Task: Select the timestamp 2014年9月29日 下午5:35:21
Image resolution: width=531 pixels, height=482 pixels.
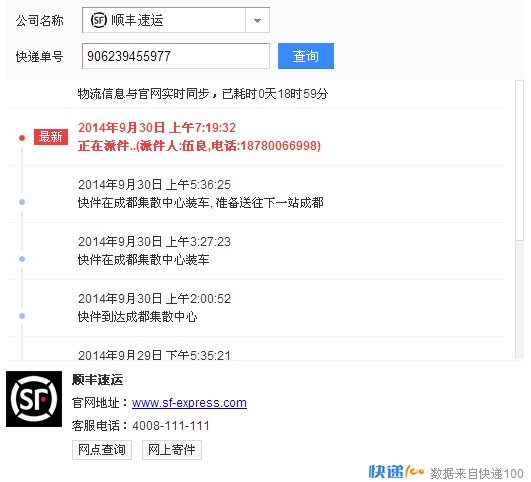Action: coord(154,355)
